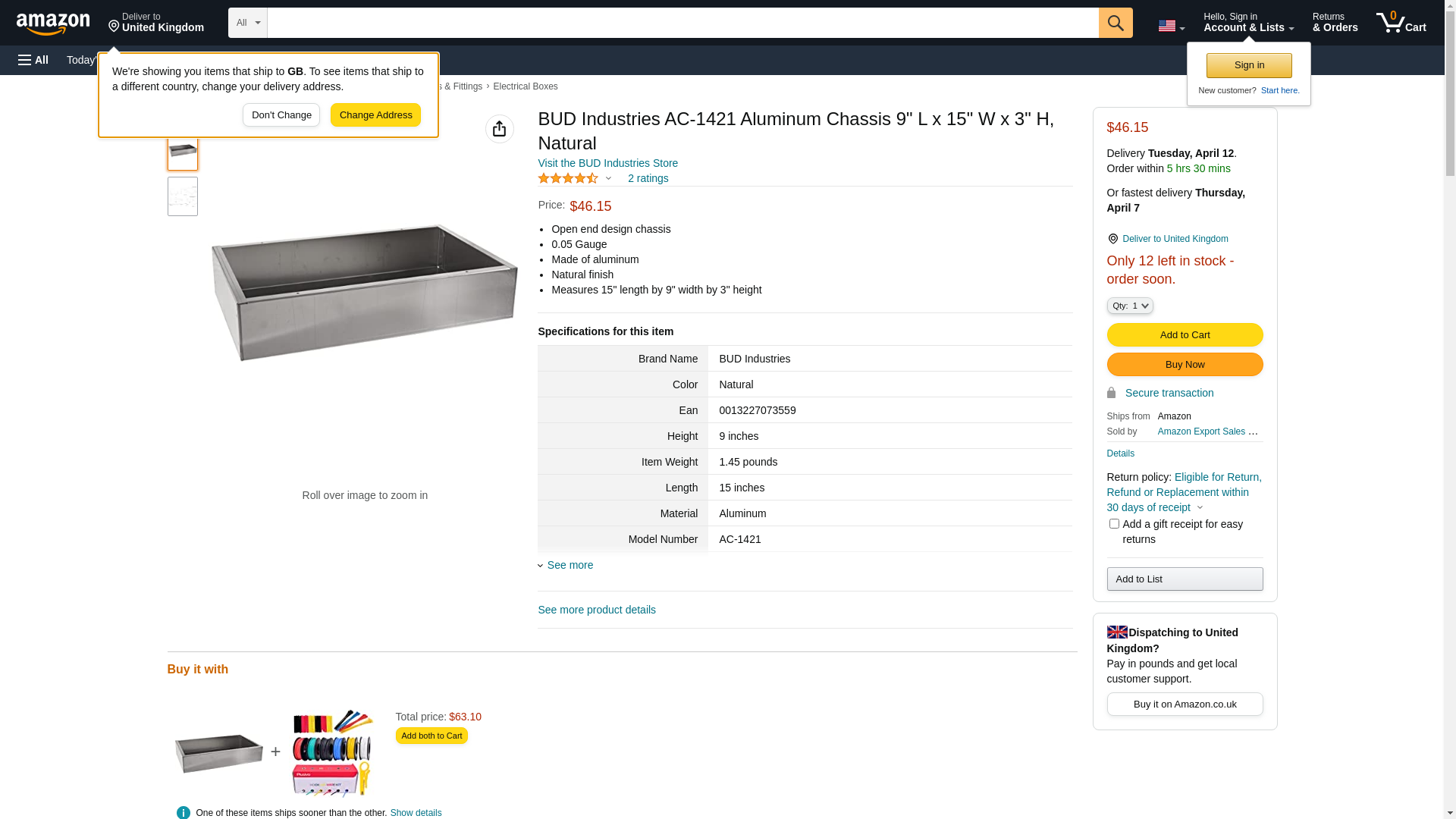This screenshot has width=1456, height=819.
Task: Open the All search category dropdown
Action: [248, 23]
